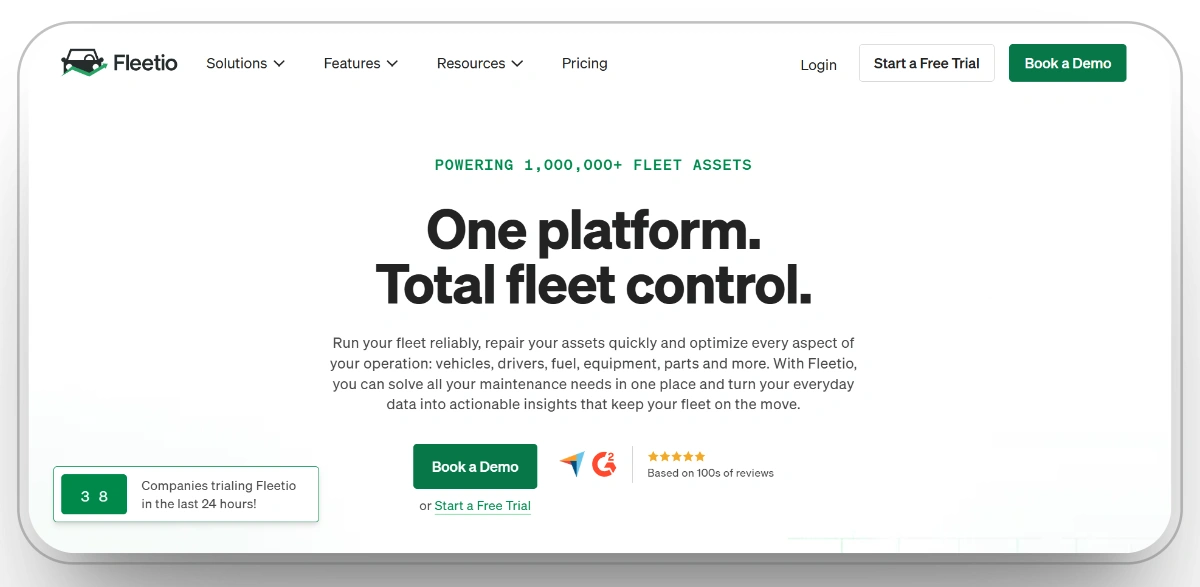Click the Fleetio wordmark in header
Screen dimensions: 1200x587
(x=145, y=63)
